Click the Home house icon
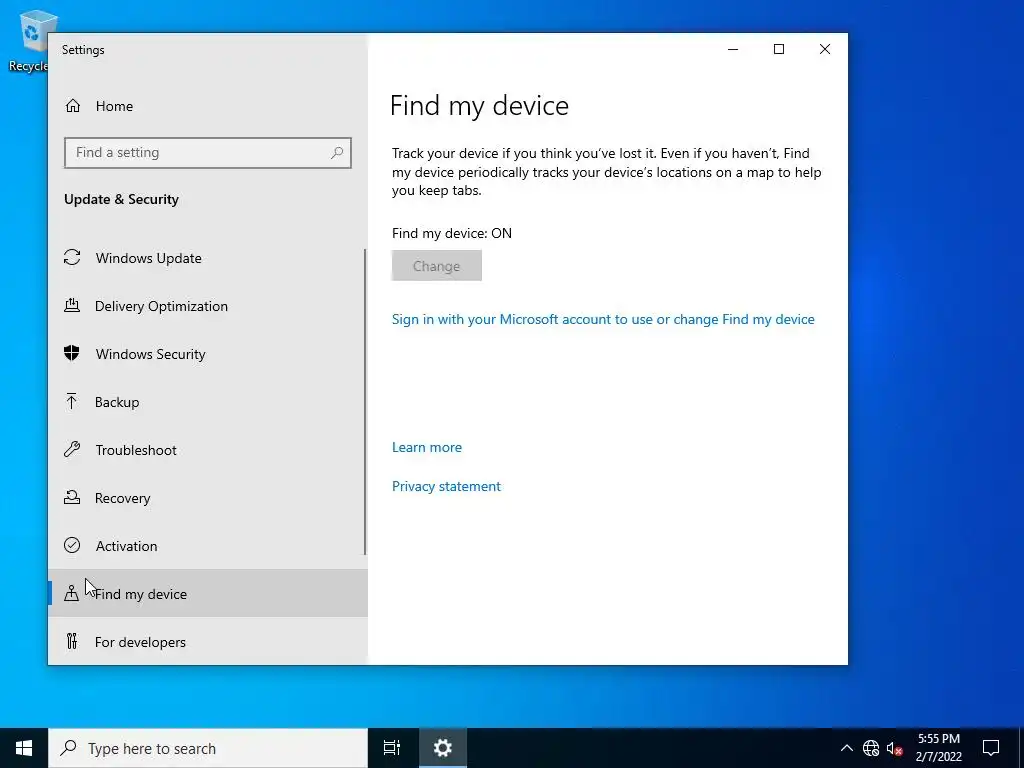The height and width of the screenshot is (768, 1024). pyautogui.click(x=72, y=106)
